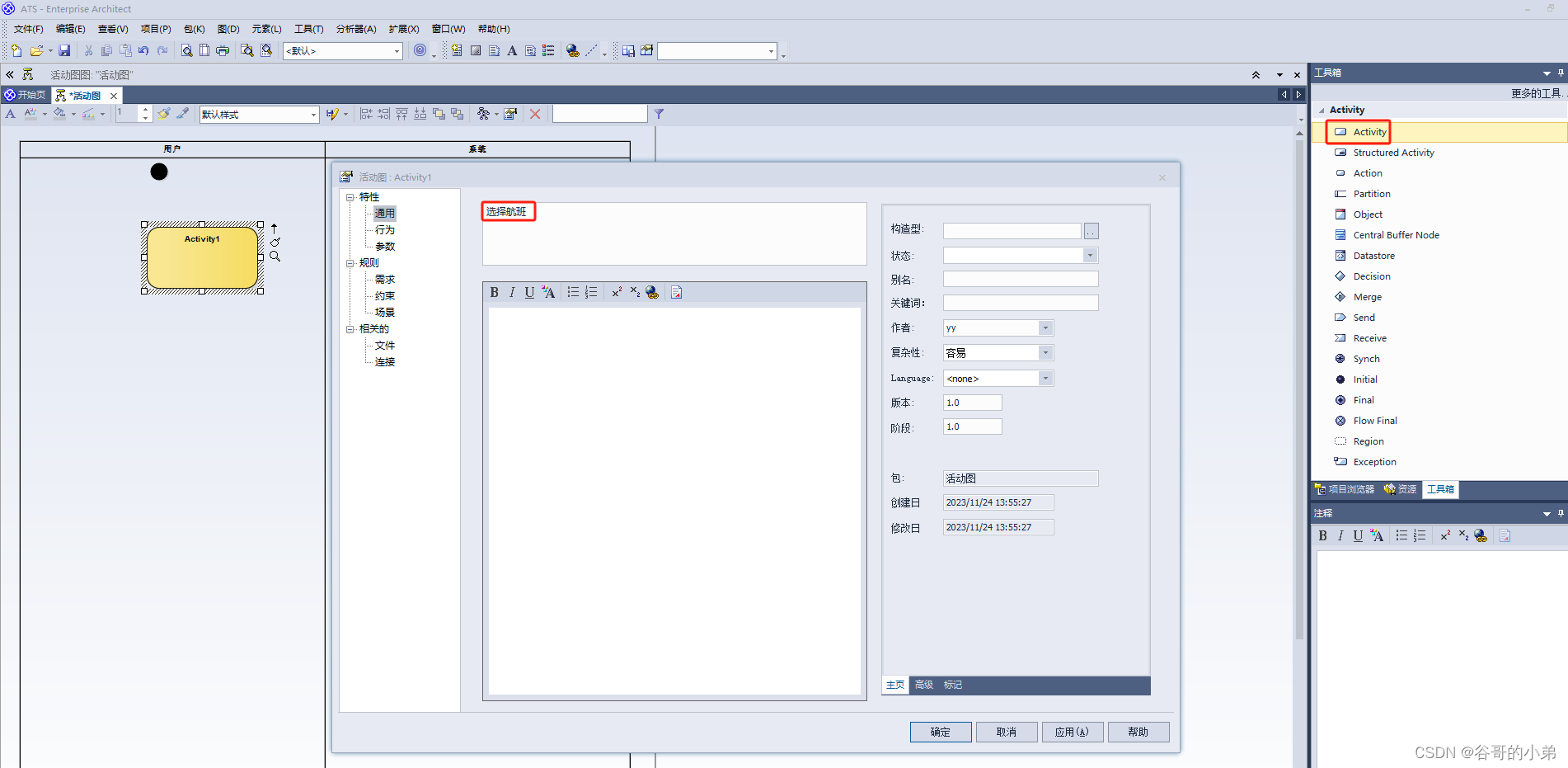The width and height of the screenshot is (1568, 768).
Task: Open the 状态 dropdown
Action: tap(1090, 256)
